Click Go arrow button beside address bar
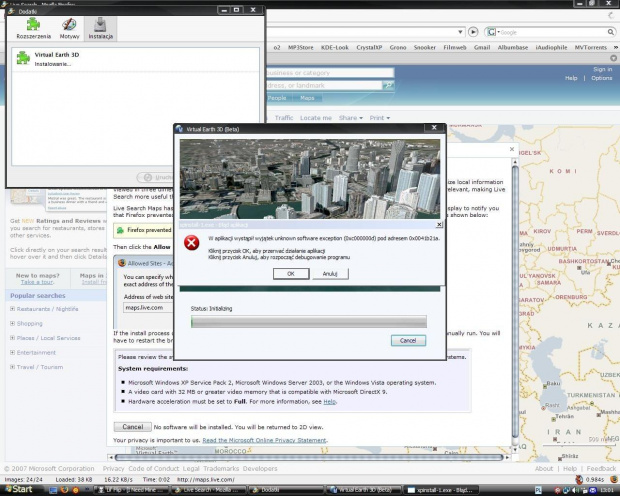Screen dimensions: 620x496 point(473,32)
